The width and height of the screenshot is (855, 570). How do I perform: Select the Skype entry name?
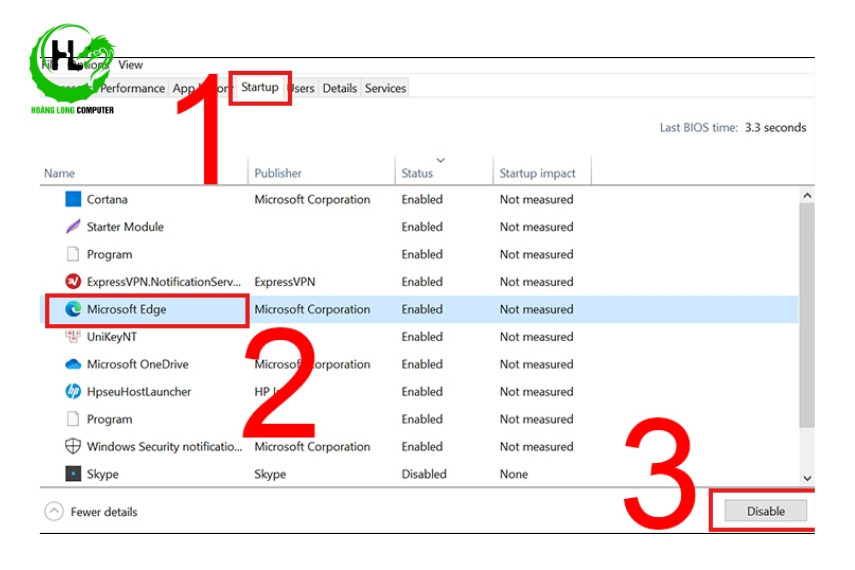(x=103, y=474)
